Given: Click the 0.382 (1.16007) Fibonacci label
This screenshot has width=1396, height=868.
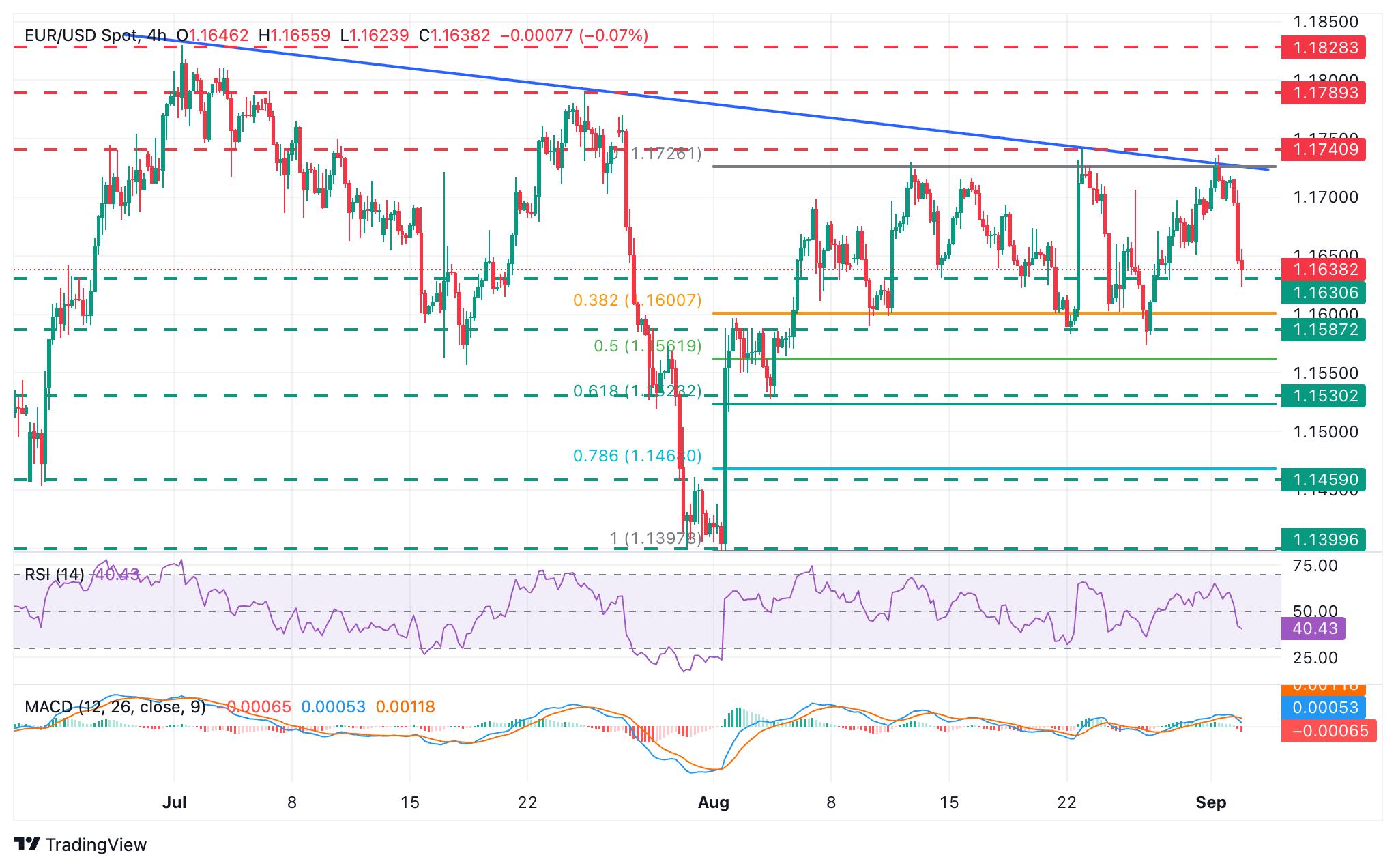Looking at the screenshot, I should tap(637, 300).
